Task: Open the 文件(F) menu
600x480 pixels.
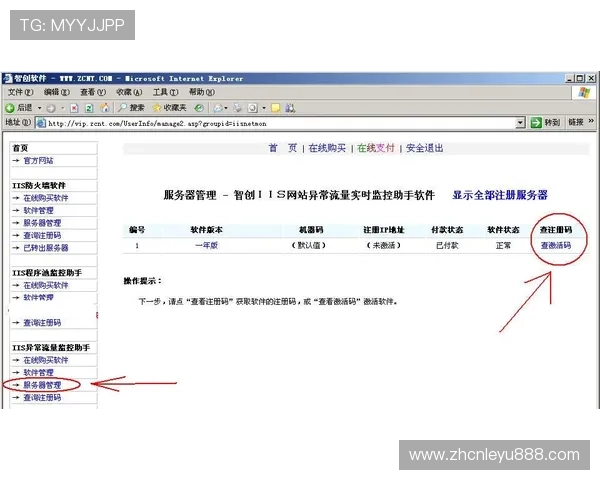Action: (x=20, y=92)
